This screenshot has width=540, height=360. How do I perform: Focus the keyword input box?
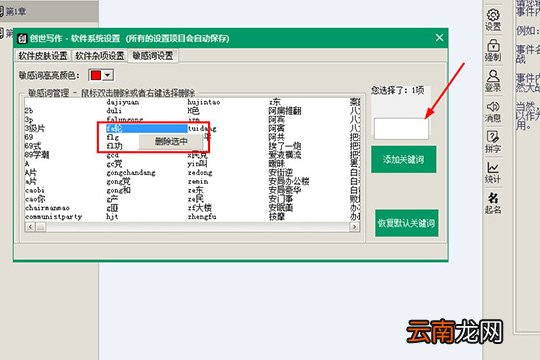(401, 128)
